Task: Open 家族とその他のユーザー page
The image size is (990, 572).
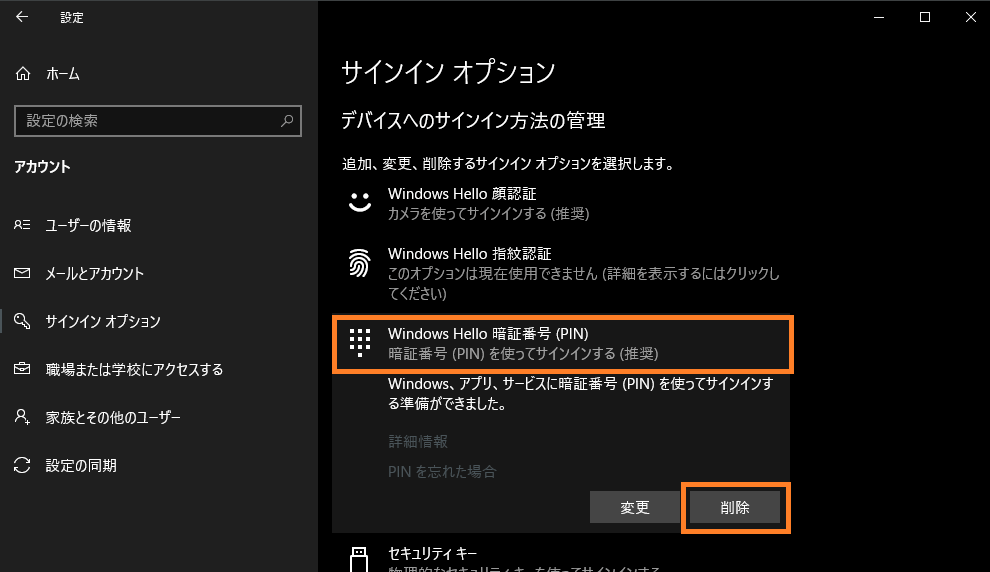Action: point(113,417)
